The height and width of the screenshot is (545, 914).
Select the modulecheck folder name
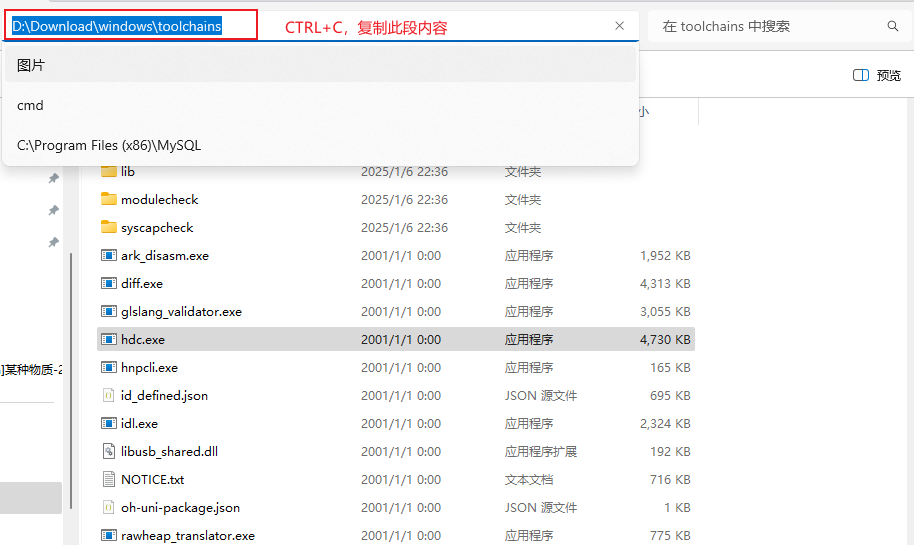(160, 199)
